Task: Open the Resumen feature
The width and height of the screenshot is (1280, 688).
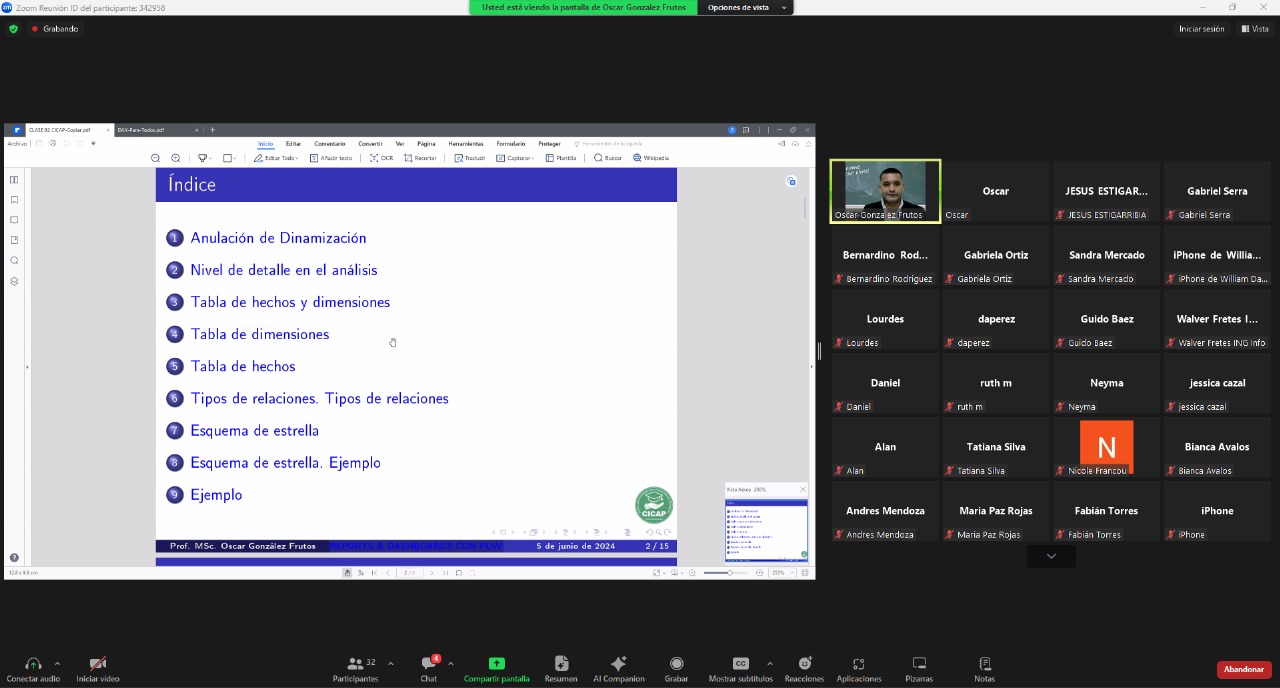Action: (x=561, y=668)
